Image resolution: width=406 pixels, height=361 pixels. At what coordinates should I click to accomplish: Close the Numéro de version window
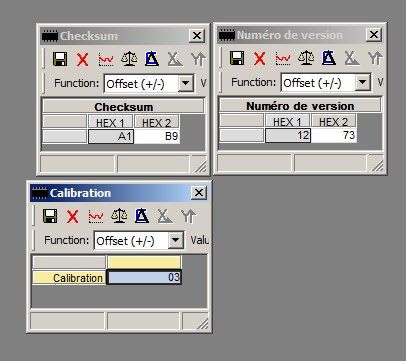[x=374, y=34]
